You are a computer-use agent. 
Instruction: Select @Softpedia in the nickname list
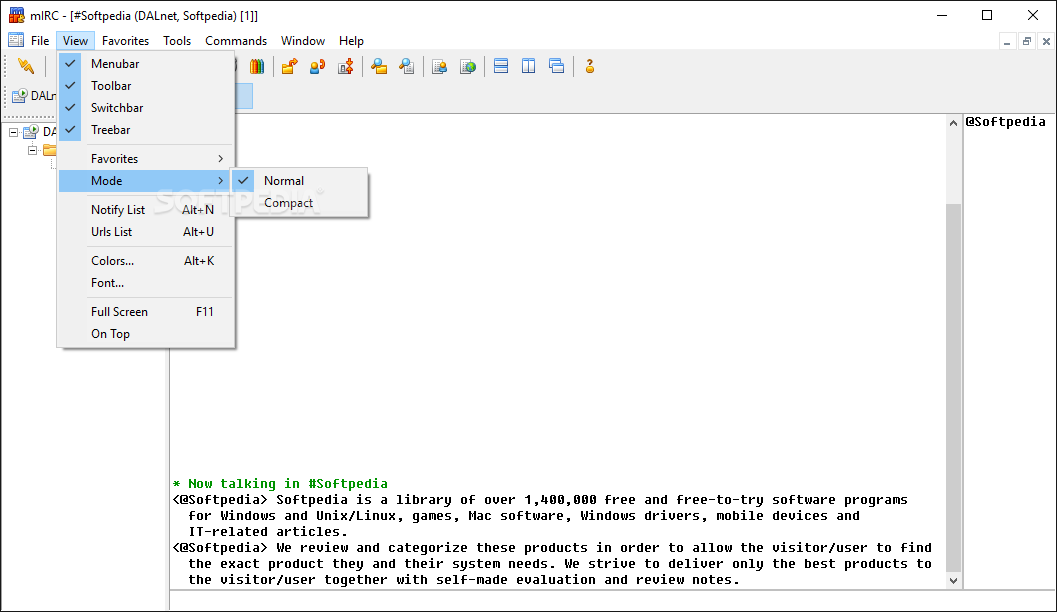click(x=1005, y=121)
